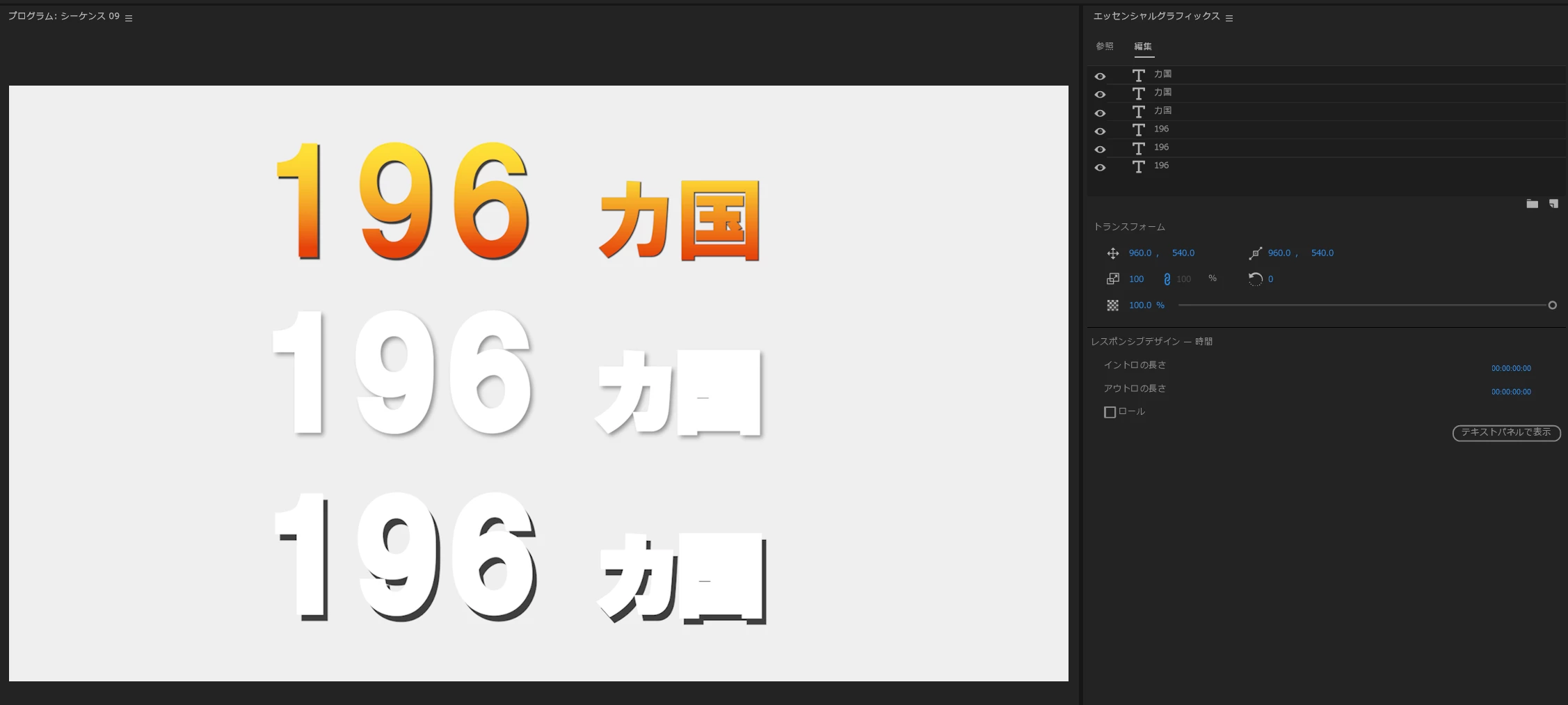Click the テキストパネルで表示 button
This screenshot has width=1568, height=705.
[x=1506, y=433]
